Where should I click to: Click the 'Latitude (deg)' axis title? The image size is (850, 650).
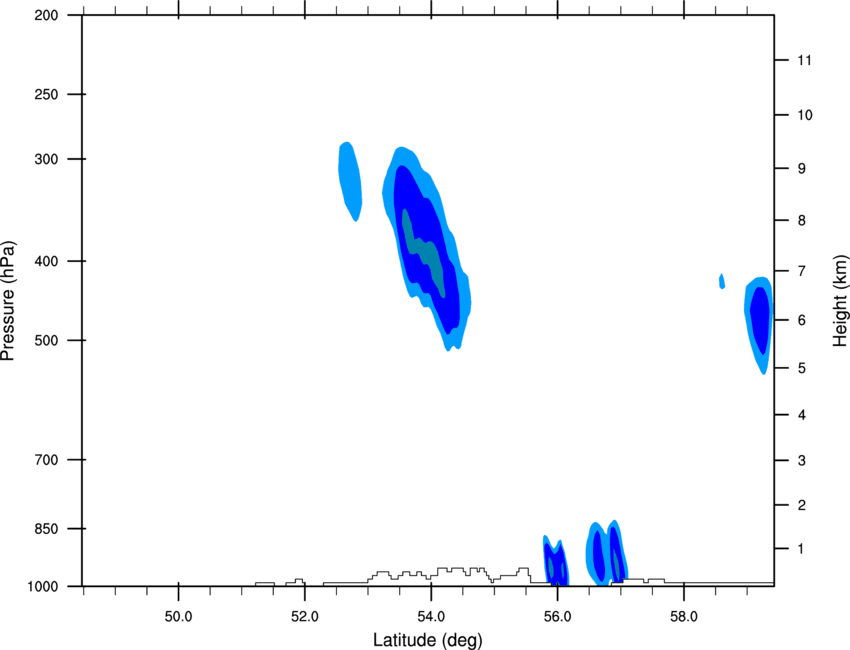[x=427, y=640]
